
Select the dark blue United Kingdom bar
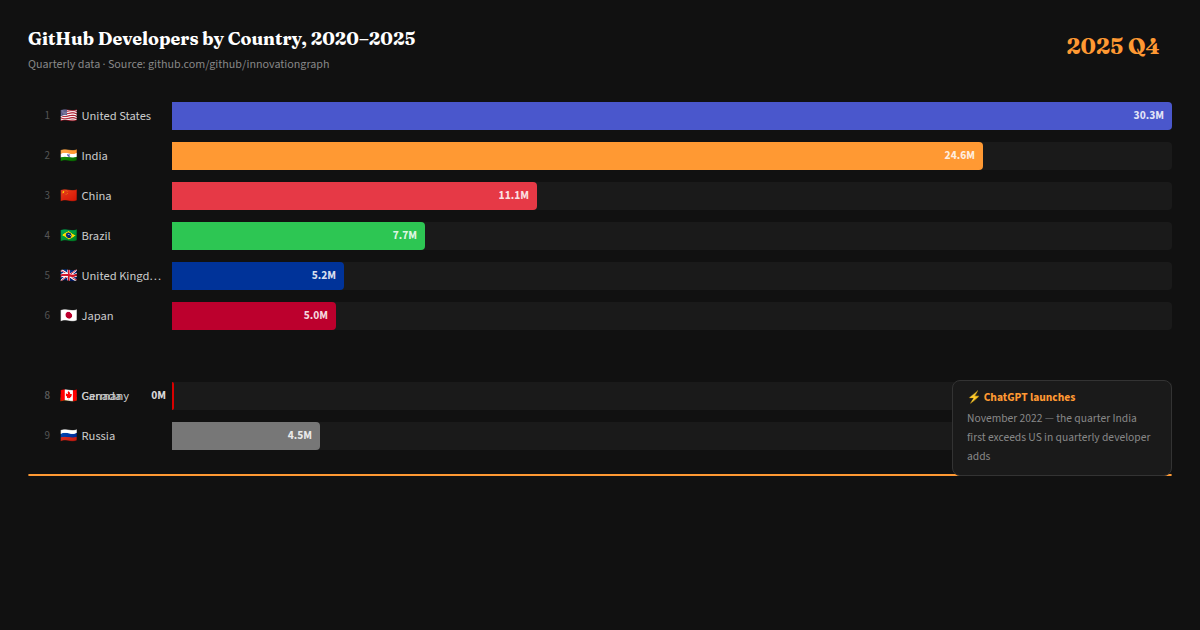point(258,276)
